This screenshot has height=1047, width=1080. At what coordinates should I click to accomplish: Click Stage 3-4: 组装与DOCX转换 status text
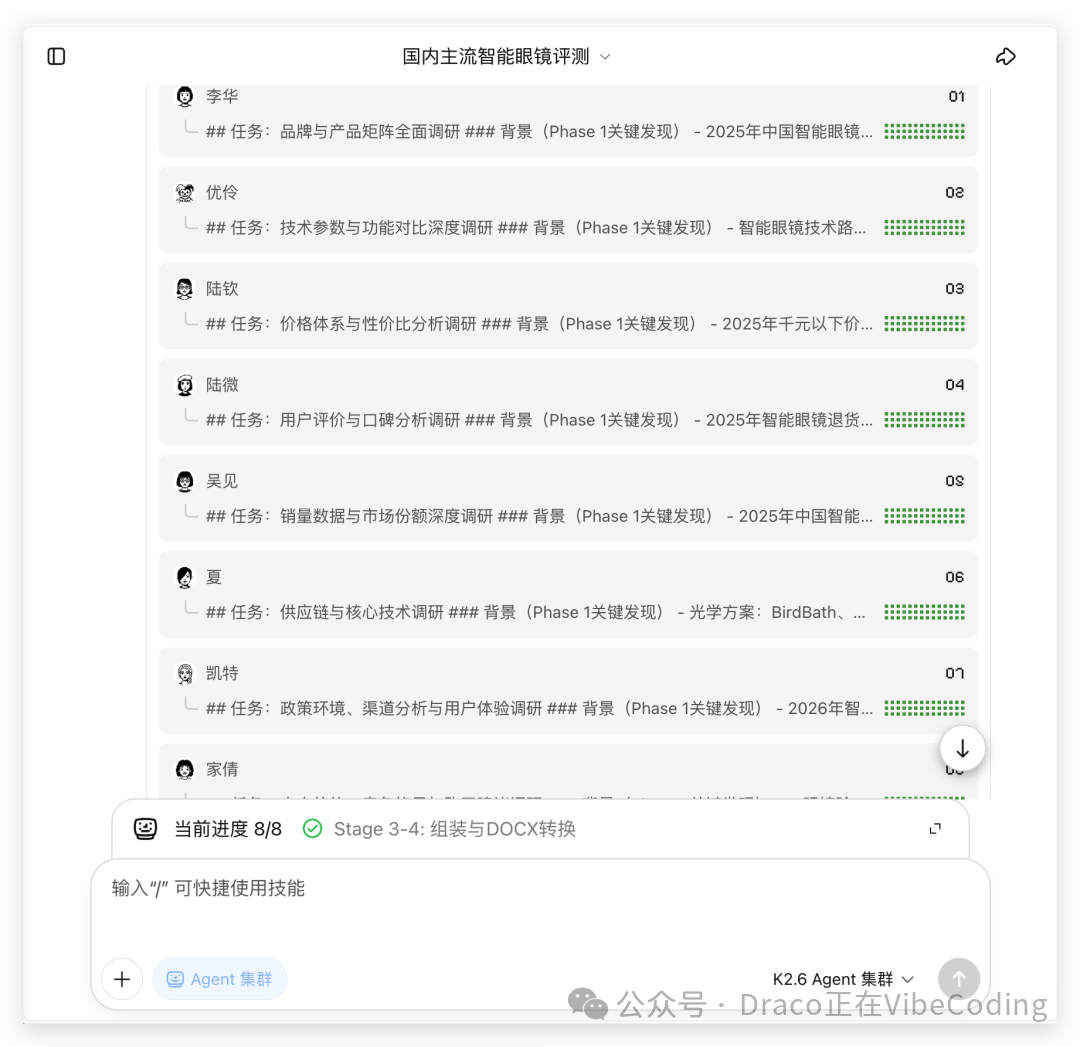[x=455, y=829]
